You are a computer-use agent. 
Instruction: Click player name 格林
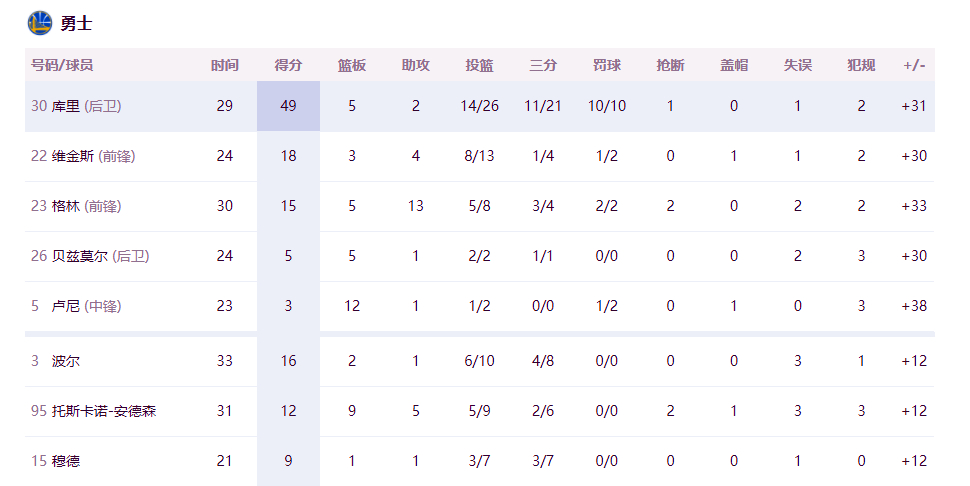(x=66, y=206)
